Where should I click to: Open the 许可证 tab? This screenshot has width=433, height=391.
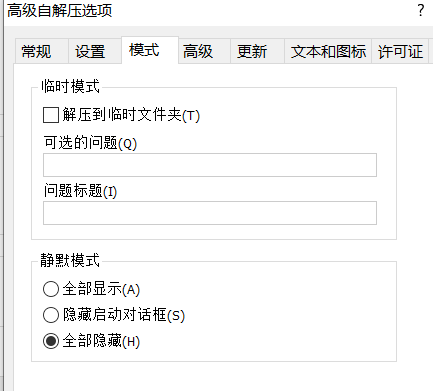coord(400,51)
